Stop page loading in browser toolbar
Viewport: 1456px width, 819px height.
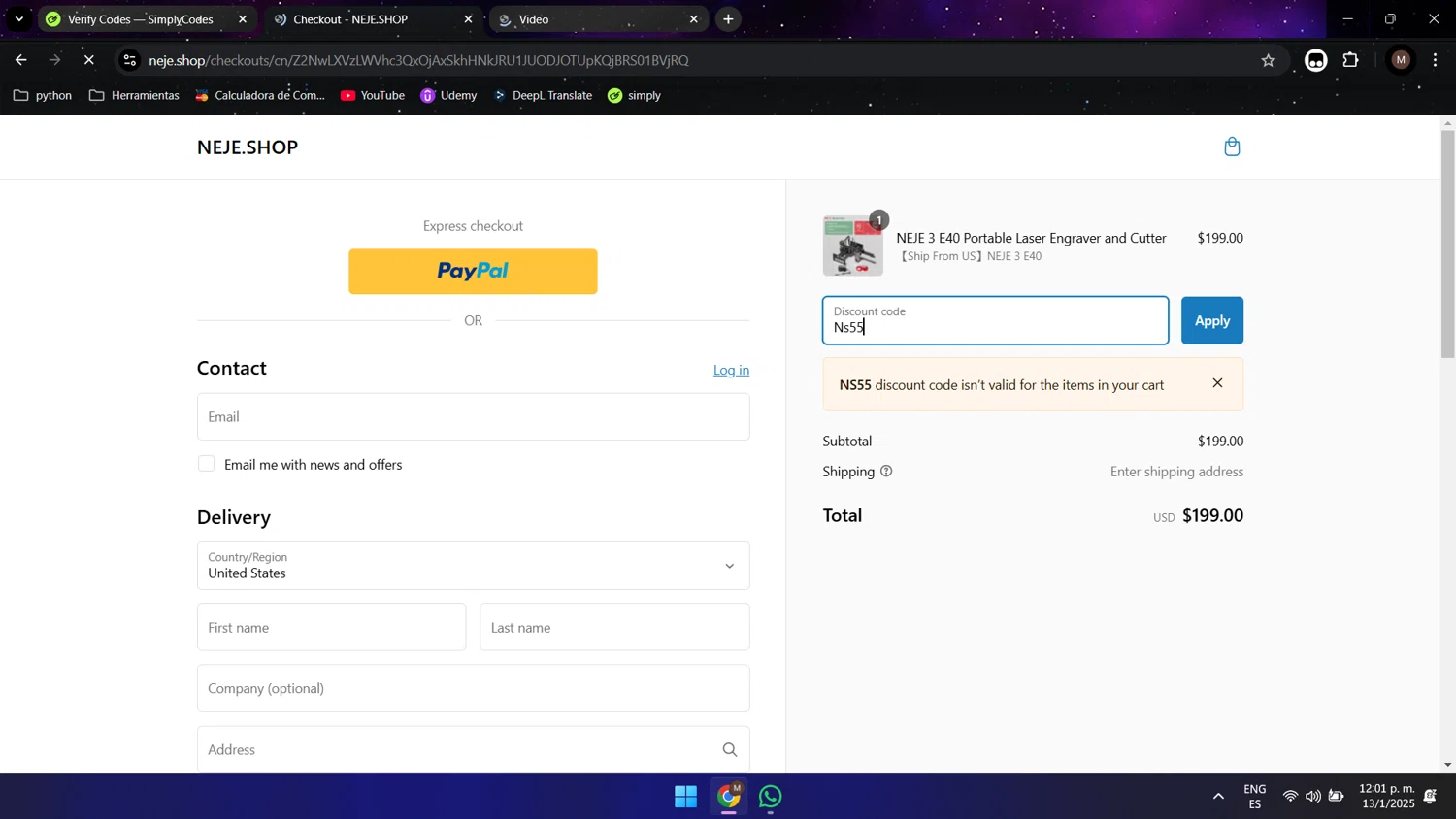88,60
